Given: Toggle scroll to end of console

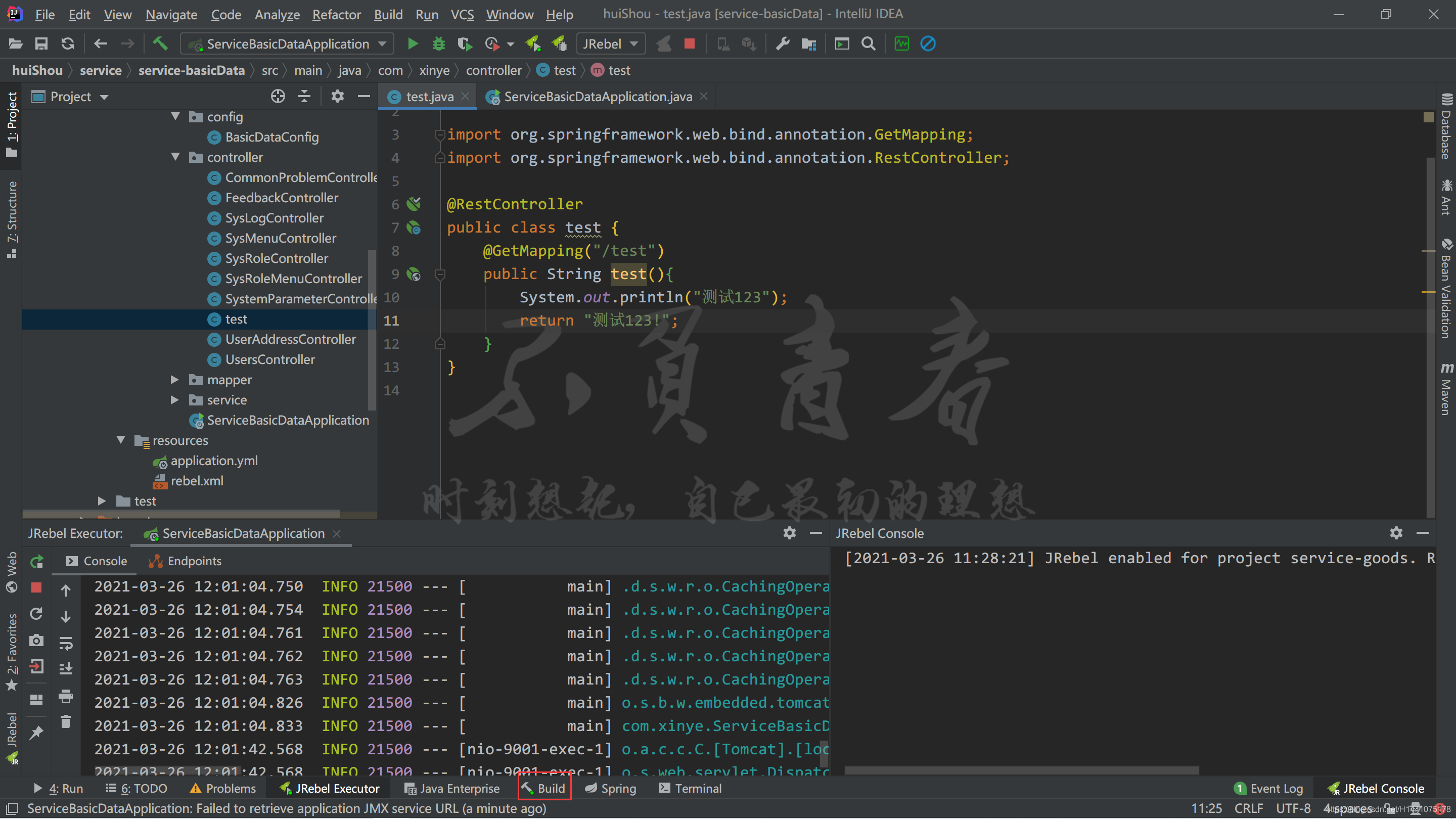Looking at the screenshot, I should point(66,669).
